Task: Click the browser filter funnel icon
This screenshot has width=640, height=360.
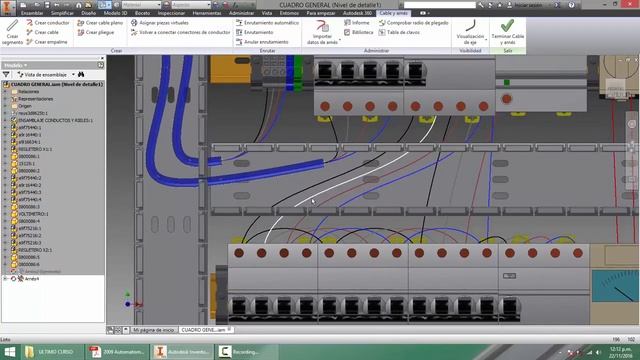Action: [x=6, y=75]
